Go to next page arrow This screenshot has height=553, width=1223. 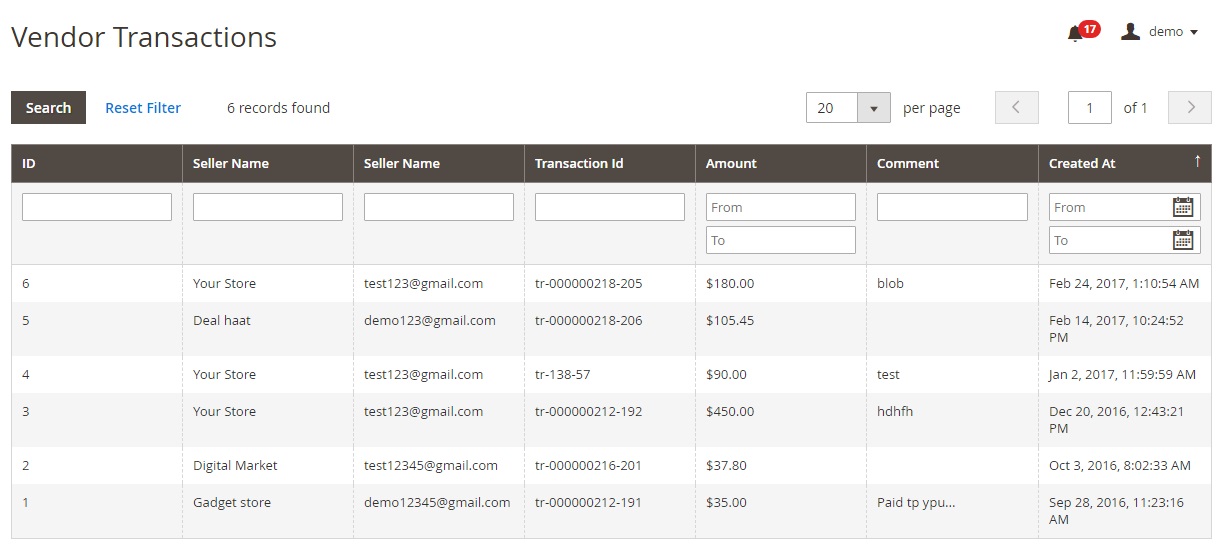coord(1190,108)
